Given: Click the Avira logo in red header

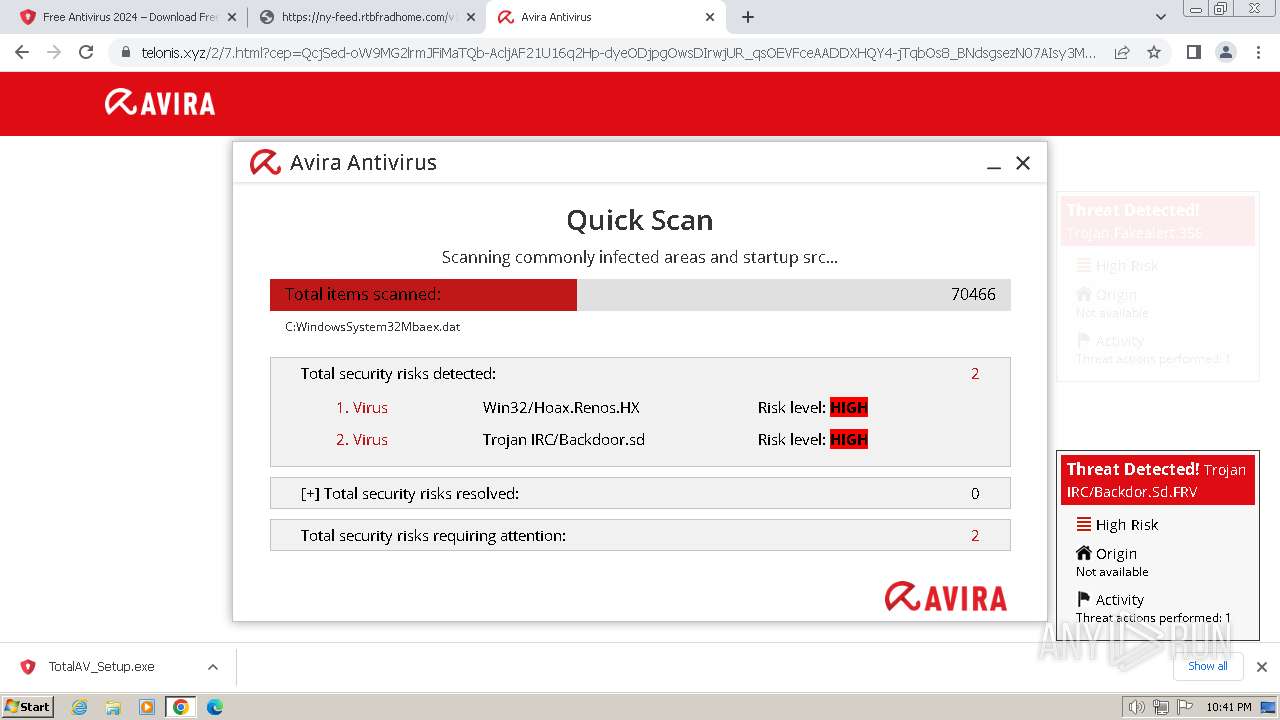Looking at the screenshot, I should click(x=160, y=103).
